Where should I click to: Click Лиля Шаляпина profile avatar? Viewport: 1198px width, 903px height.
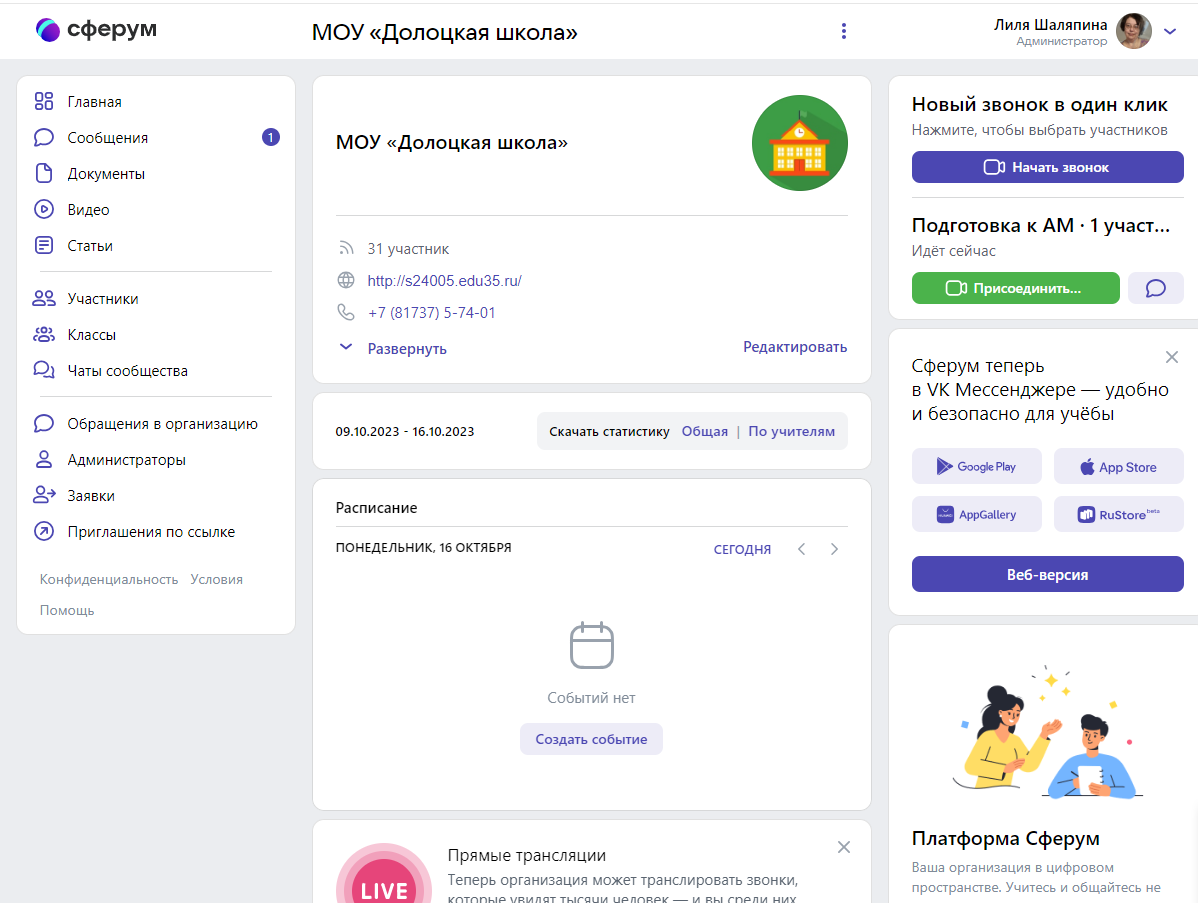pos(1134,31)
